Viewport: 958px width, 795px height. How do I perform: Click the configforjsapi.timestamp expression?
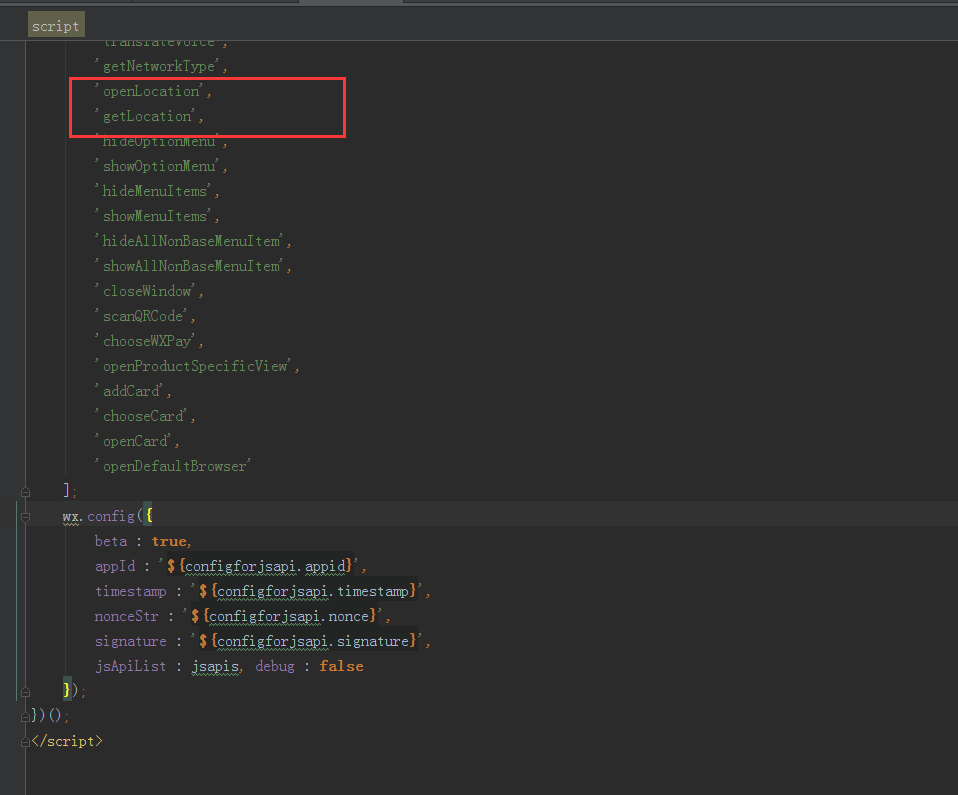(313, 592)
